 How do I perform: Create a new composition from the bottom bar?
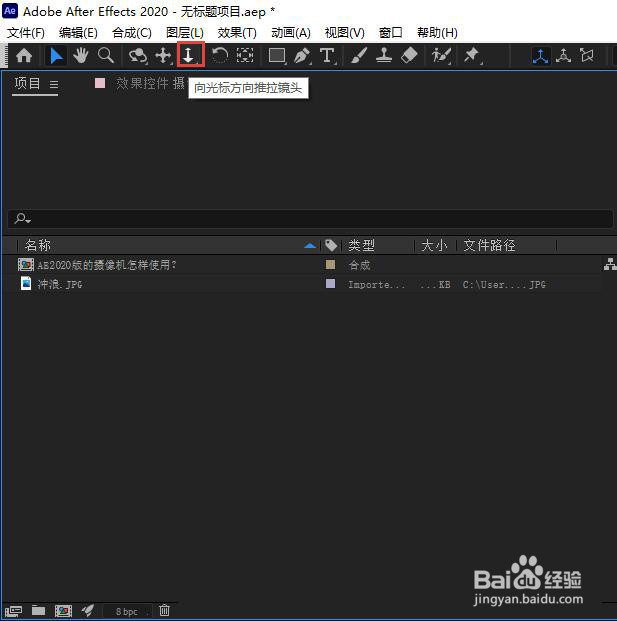click(x=63, y=611)
